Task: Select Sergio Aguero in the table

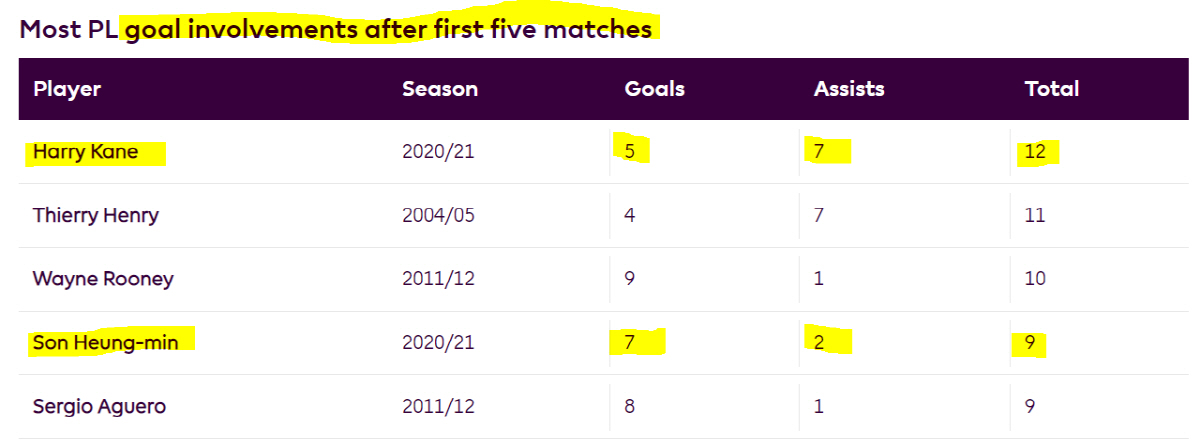Action: pyautogui.click(x=99, y=406)
